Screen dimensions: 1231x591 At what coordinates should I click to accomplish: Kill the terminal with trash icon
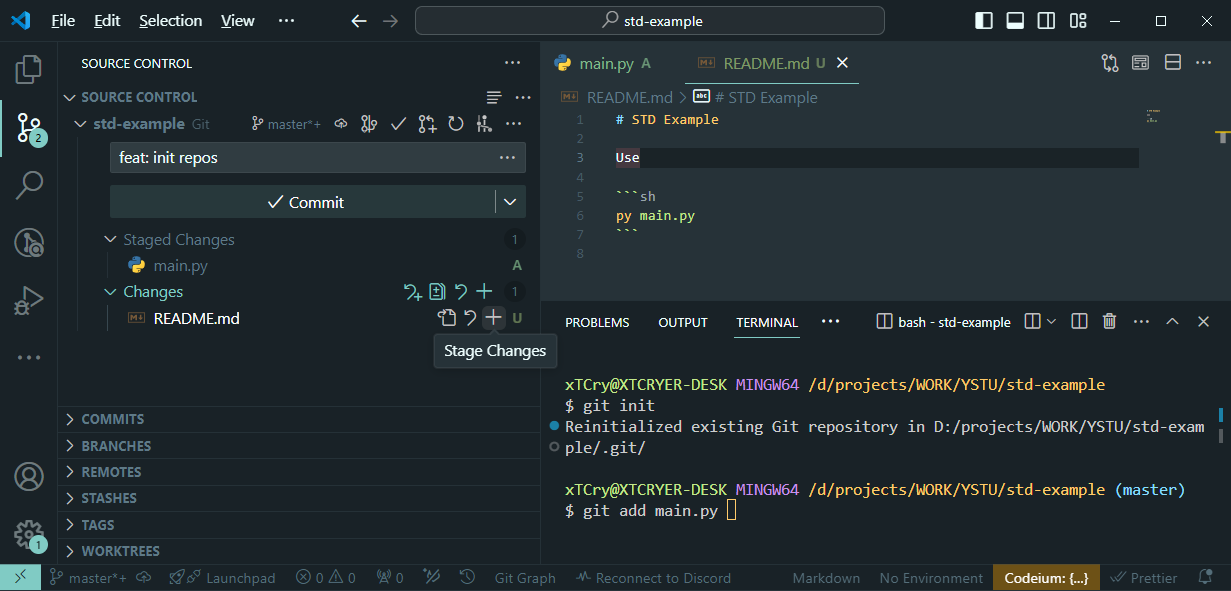click(1109, 322)
